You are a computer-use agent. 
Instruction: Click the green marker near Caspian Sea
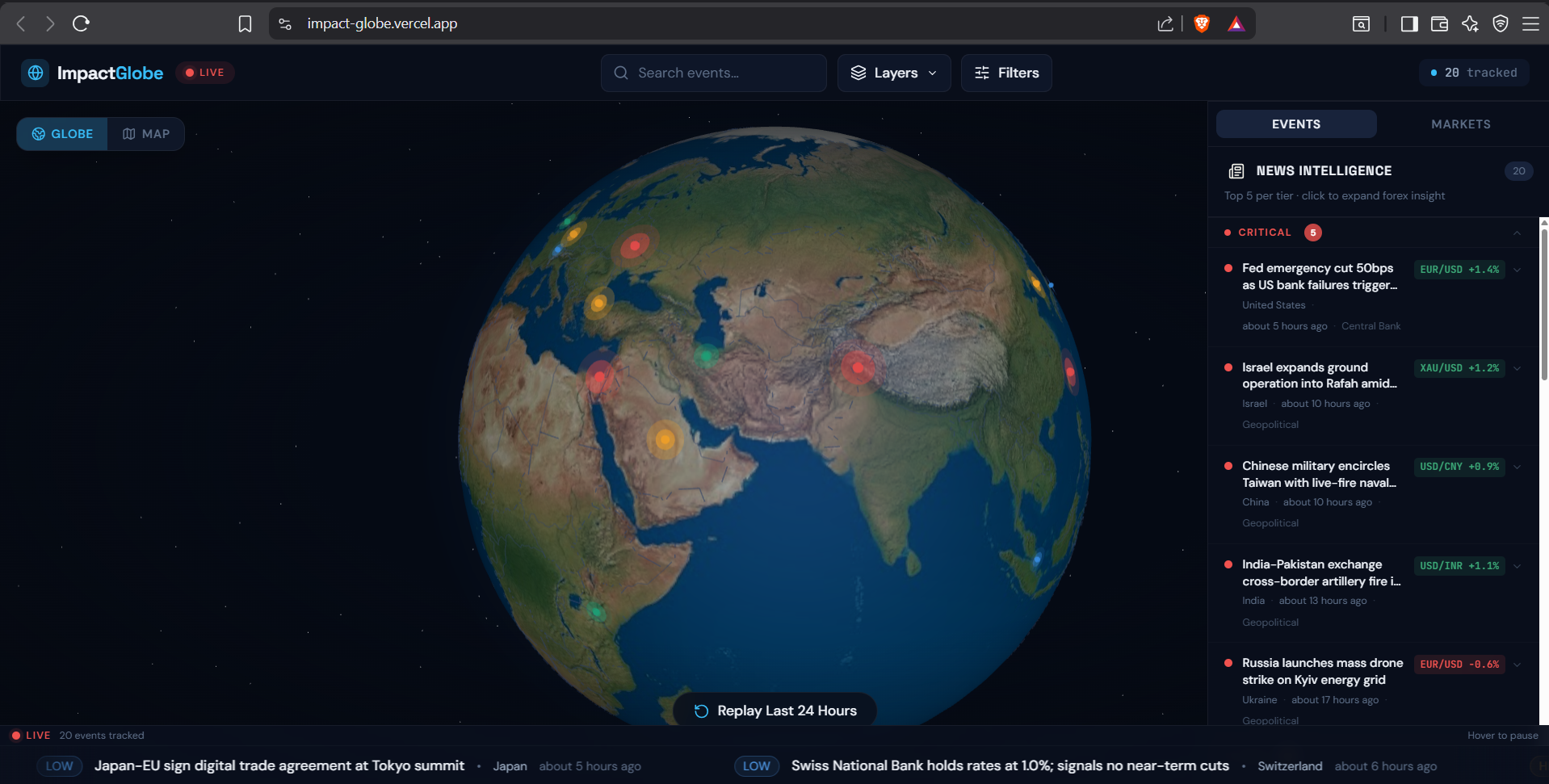707,354
